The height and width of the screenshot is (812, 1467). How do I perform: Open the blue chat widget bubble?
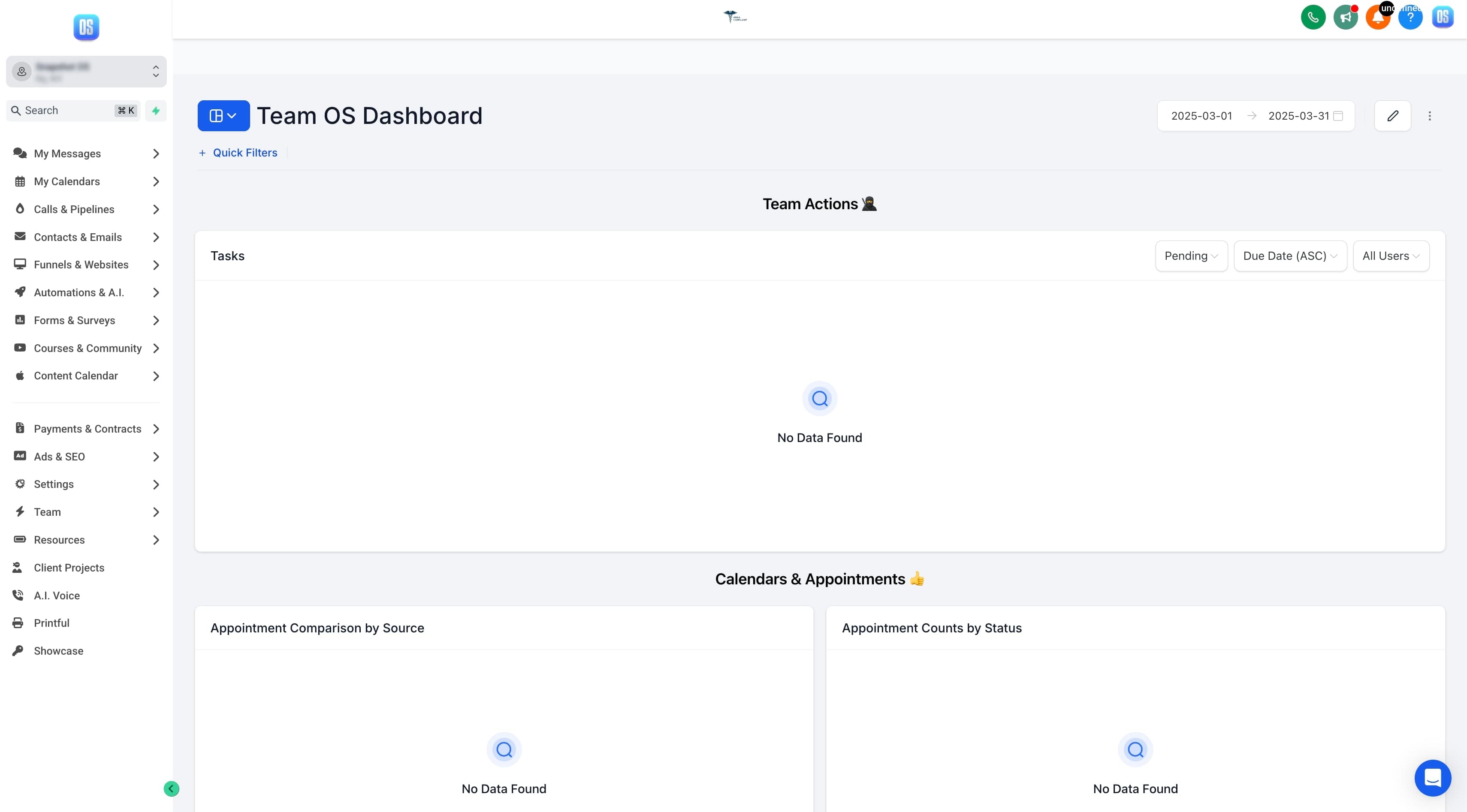pos(1432,778)
